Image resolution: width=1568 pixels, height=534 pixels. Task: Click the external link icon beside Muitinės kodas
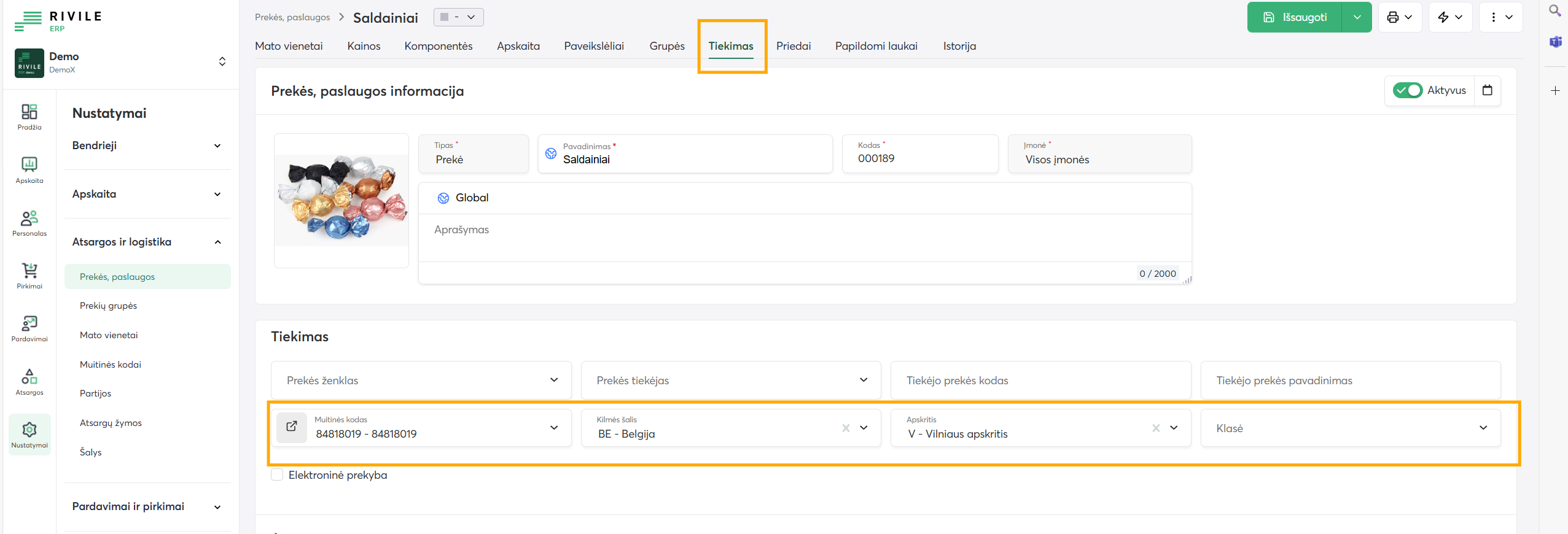coord(292,427)
